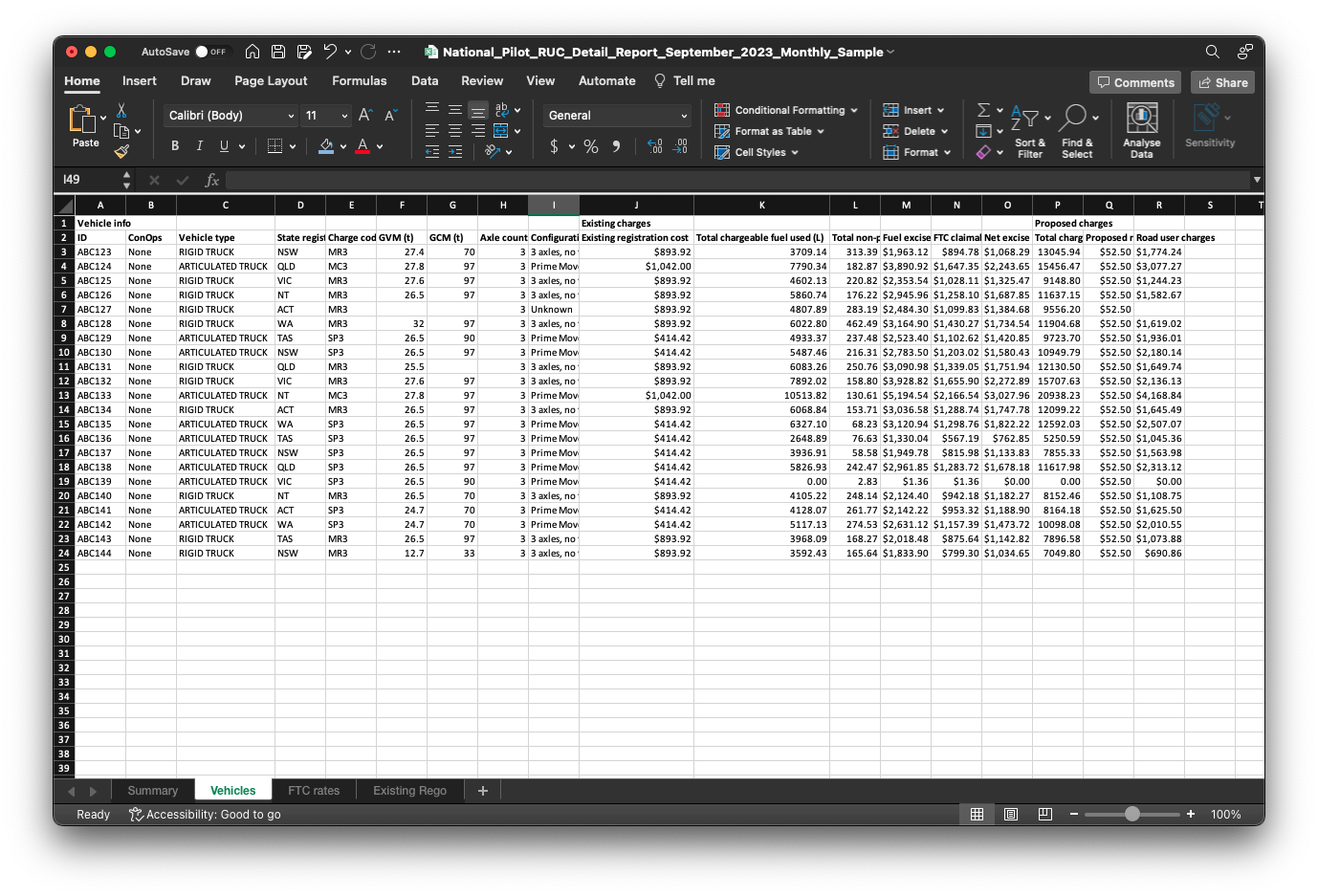The width and height of the screenshot is (1318, 896).
Task: Open the Comments pane
Action: pos(1135,83)
